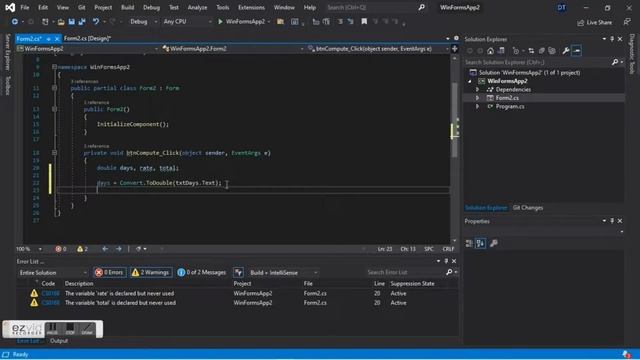
Task: Toggle Preview Selected Items in Solution Explorer
Action: [x=576, y=51]
